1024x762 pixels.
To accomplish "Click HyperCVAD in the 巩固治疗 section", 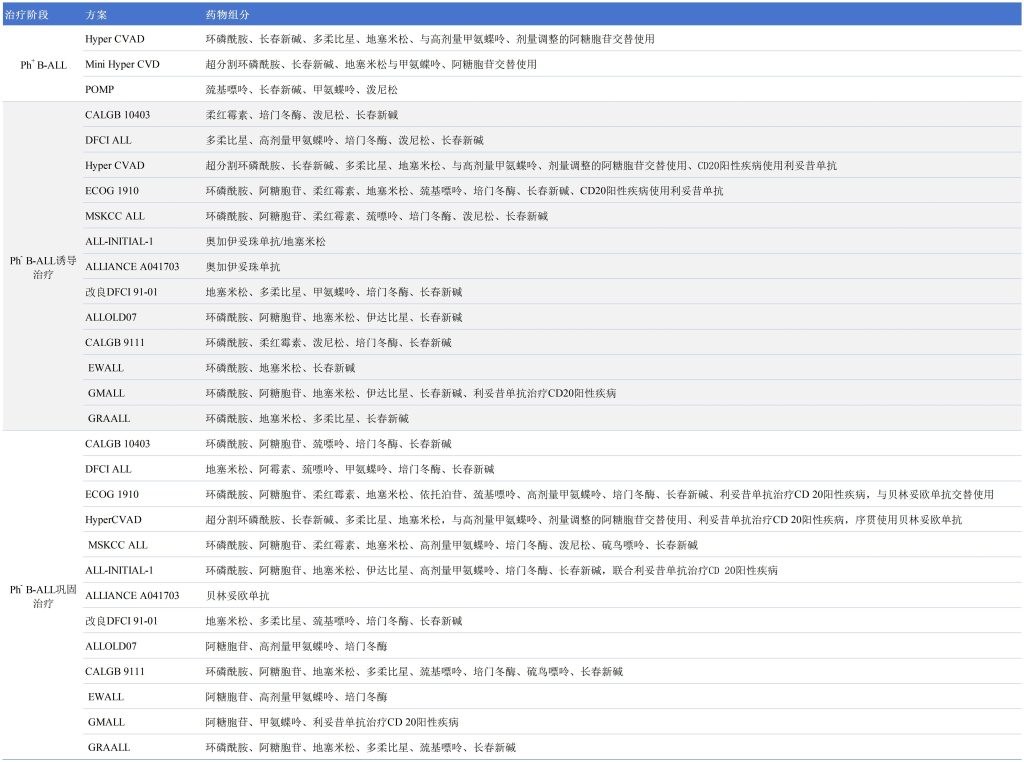I will 113,520.
